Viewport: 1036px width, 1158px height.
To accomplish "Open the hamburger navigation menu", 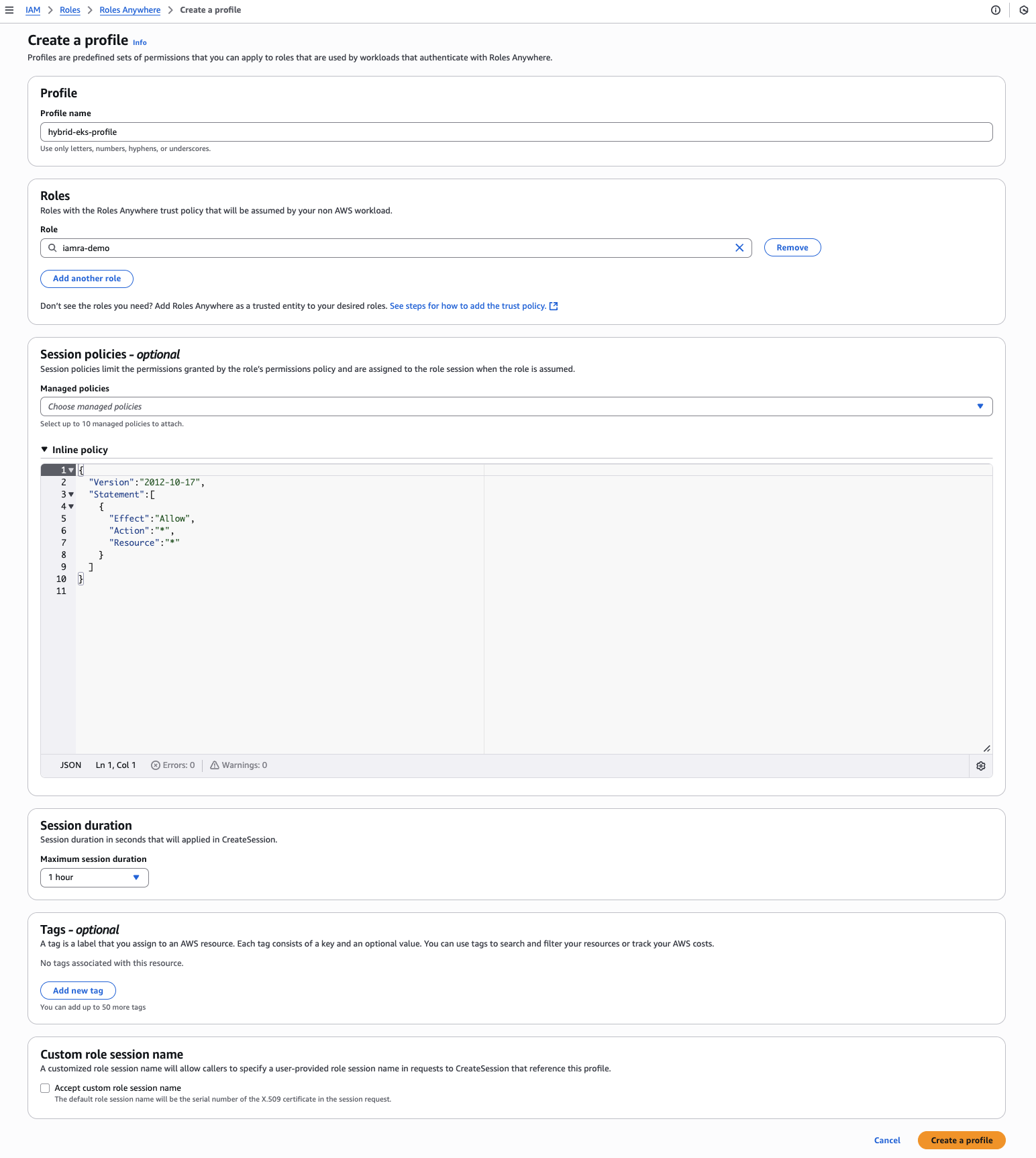I will pos(9,10).
